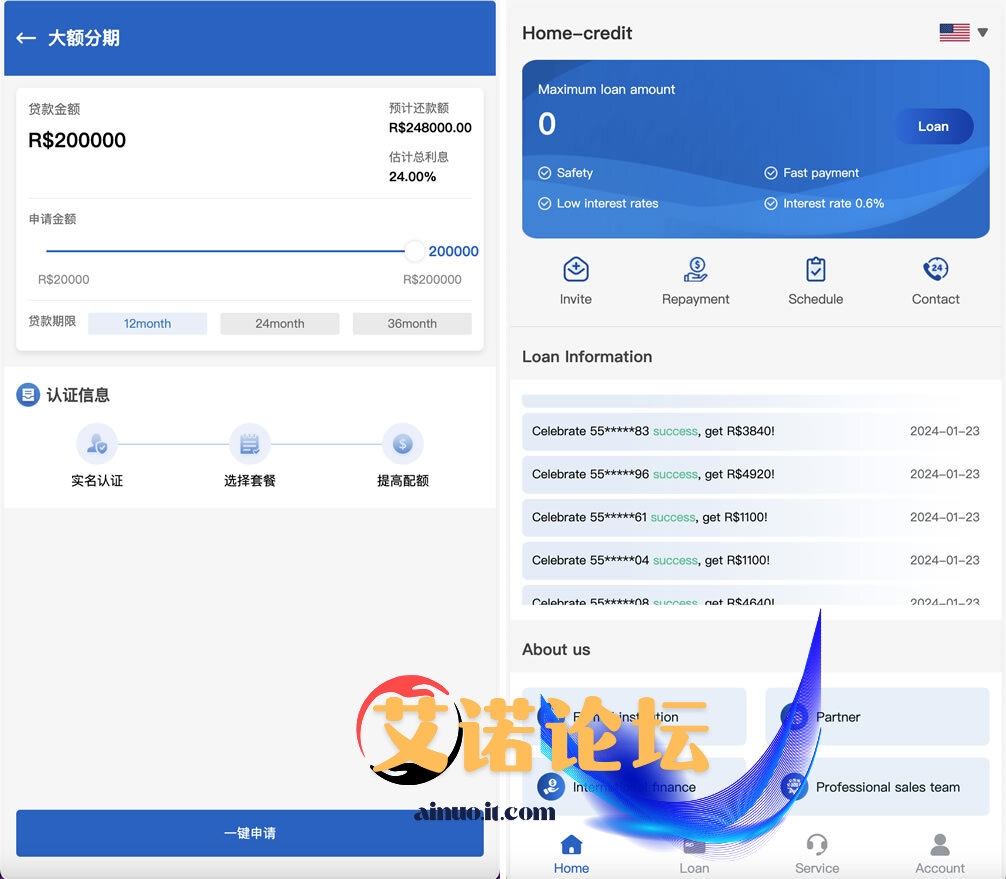Click the US flag language icon

(x=954, y=32)
